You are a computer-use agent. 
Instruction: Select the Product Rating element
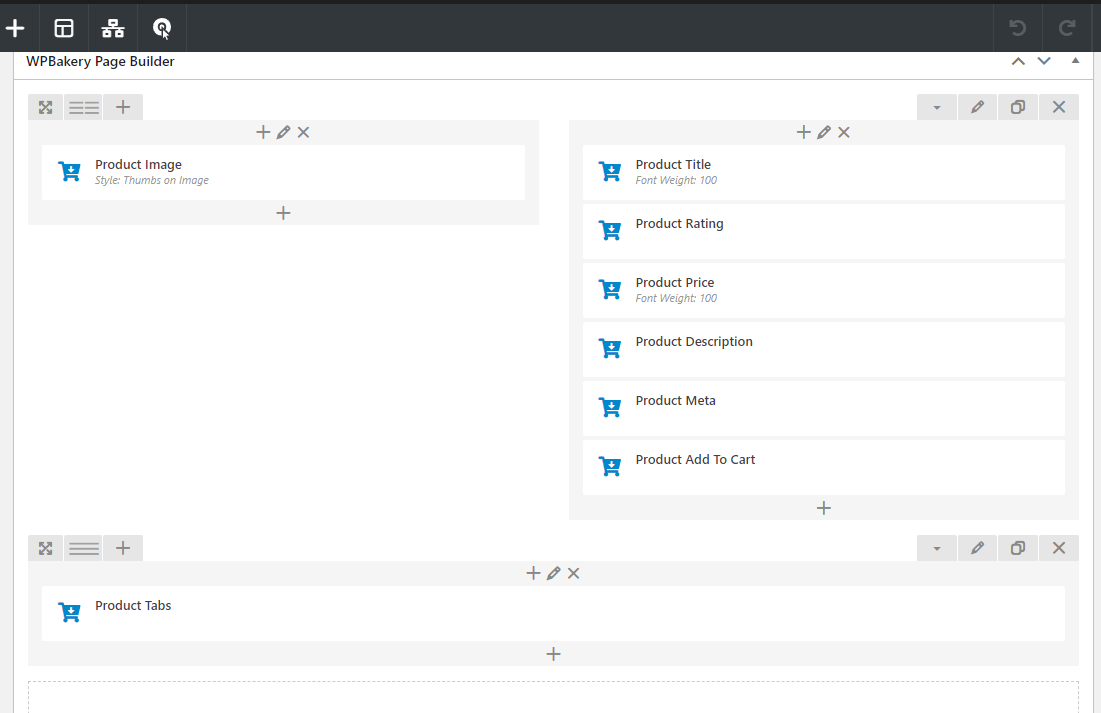(x=824, y=231)
